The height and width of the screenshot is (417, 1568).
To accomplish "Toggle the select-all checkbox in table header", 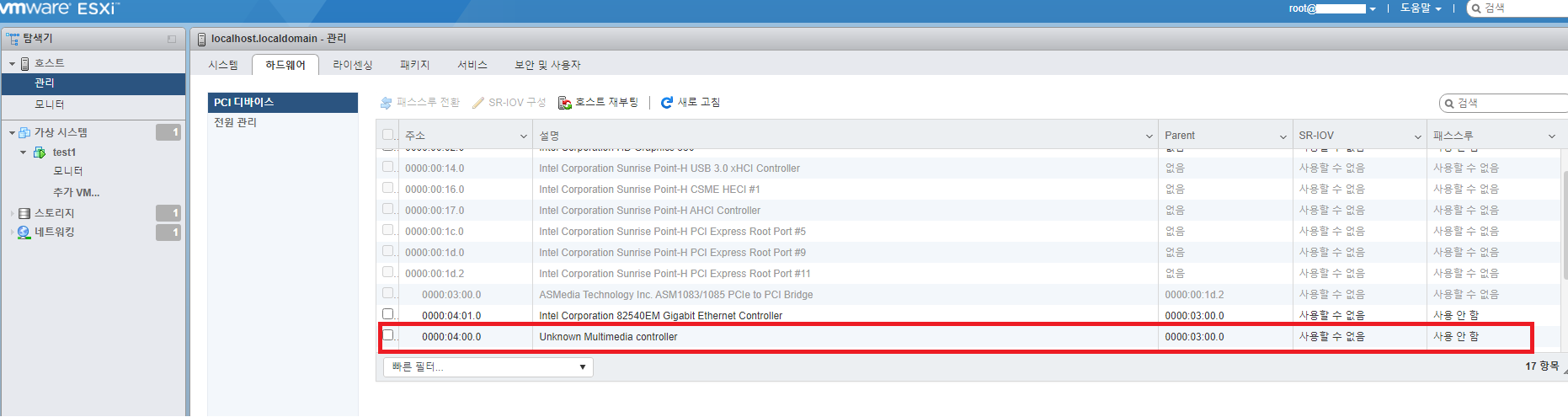I will pyautogui.click(x=388, y=135).
